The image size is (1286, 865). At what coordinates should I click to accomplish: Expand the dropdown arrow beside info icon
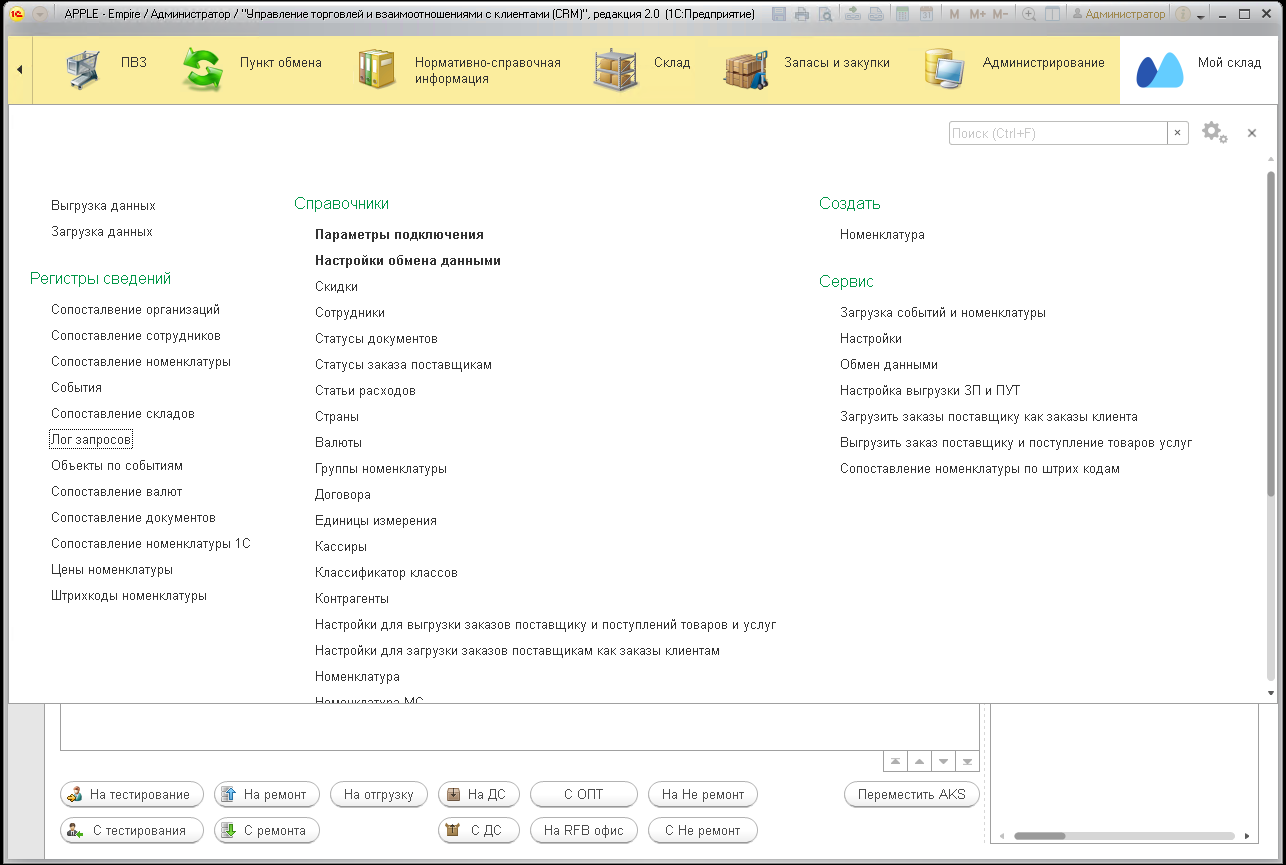[x=1201, y=15]
